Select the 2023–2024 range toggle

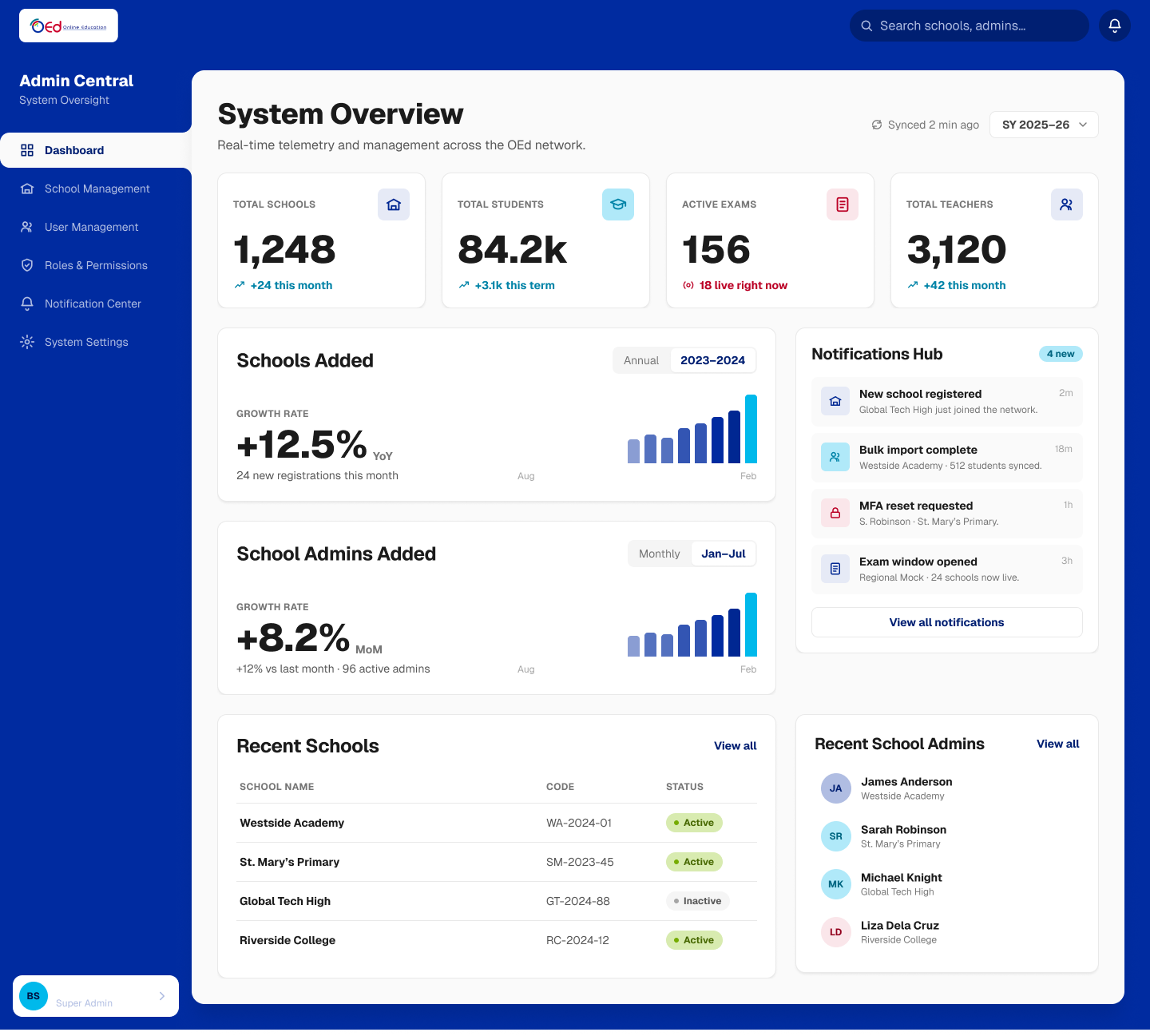point(712,360)
